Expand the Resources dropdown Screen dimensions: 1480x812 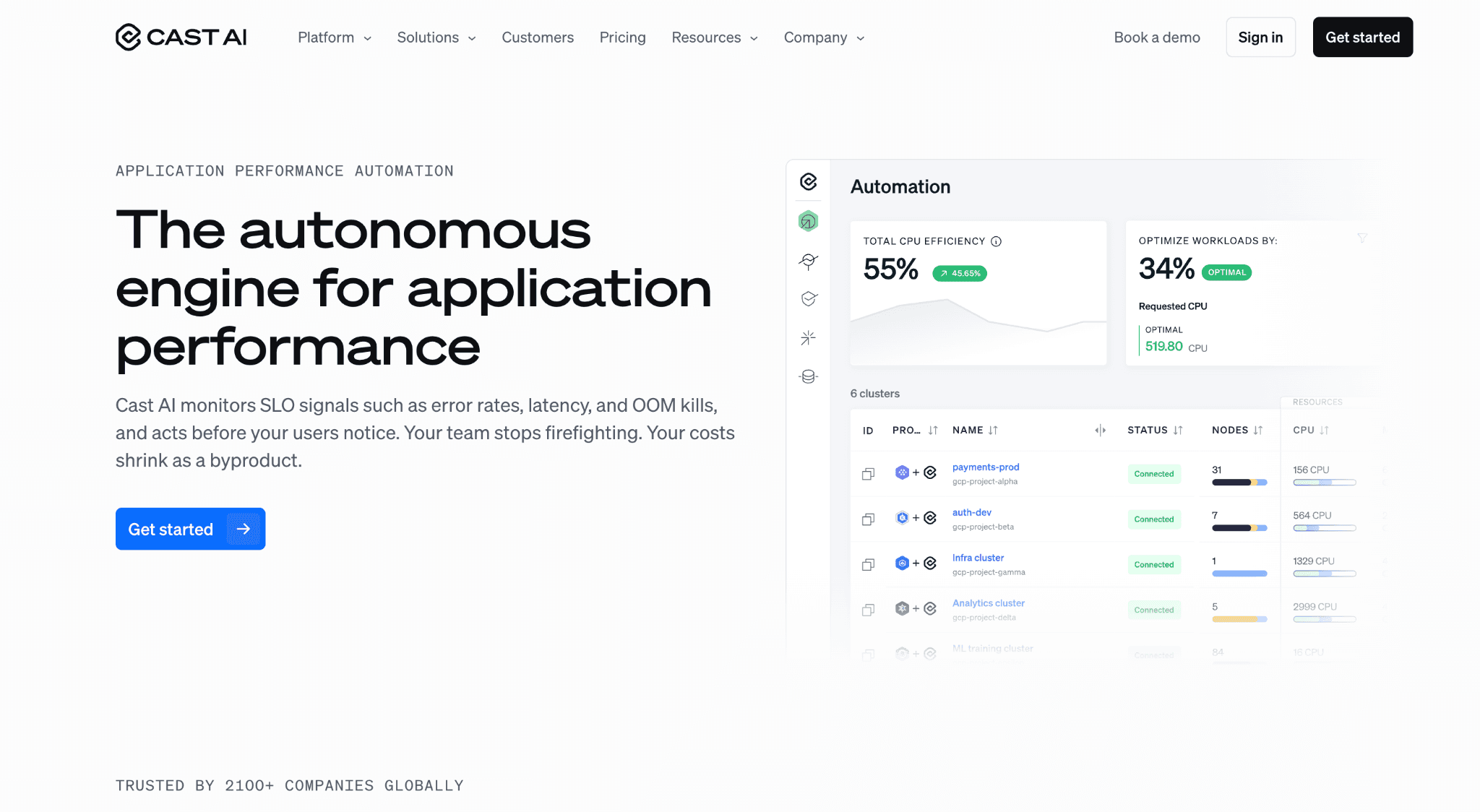pyautogui.click(x=715, y=38)
